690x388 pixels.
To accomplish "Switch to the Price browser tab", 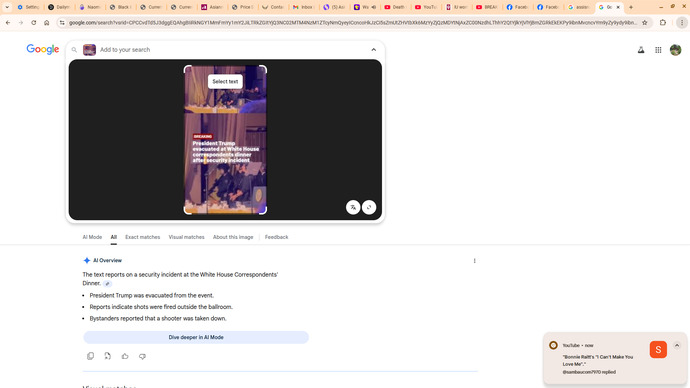I will click(x=242, y=7).
